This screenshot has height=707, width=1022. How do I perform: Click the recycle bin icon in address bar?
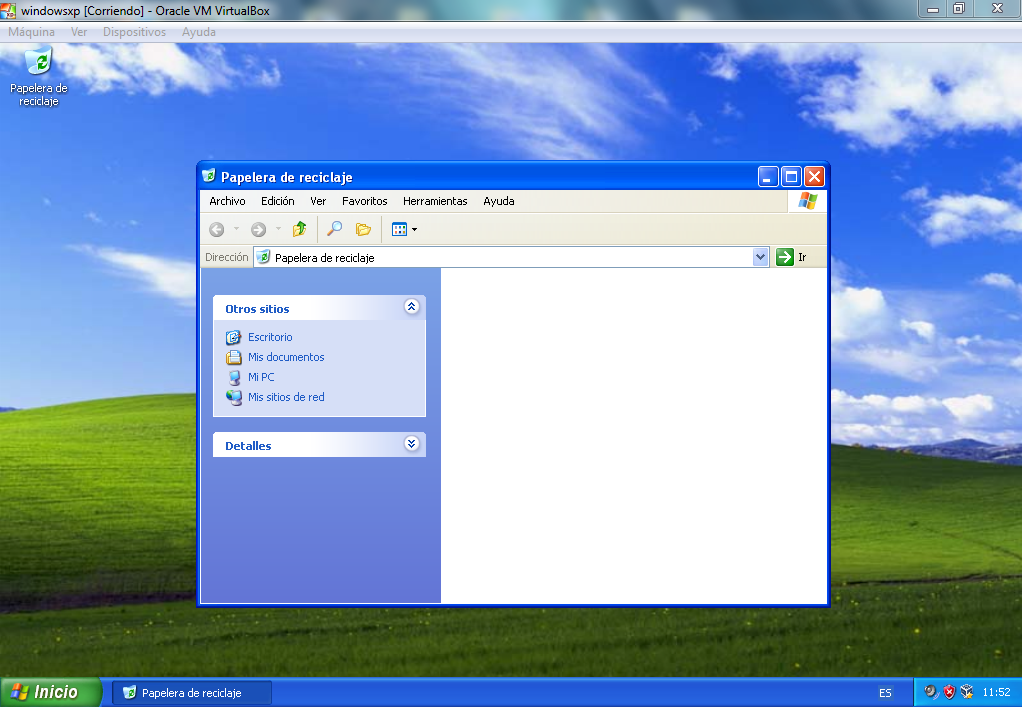coord(263,257)
